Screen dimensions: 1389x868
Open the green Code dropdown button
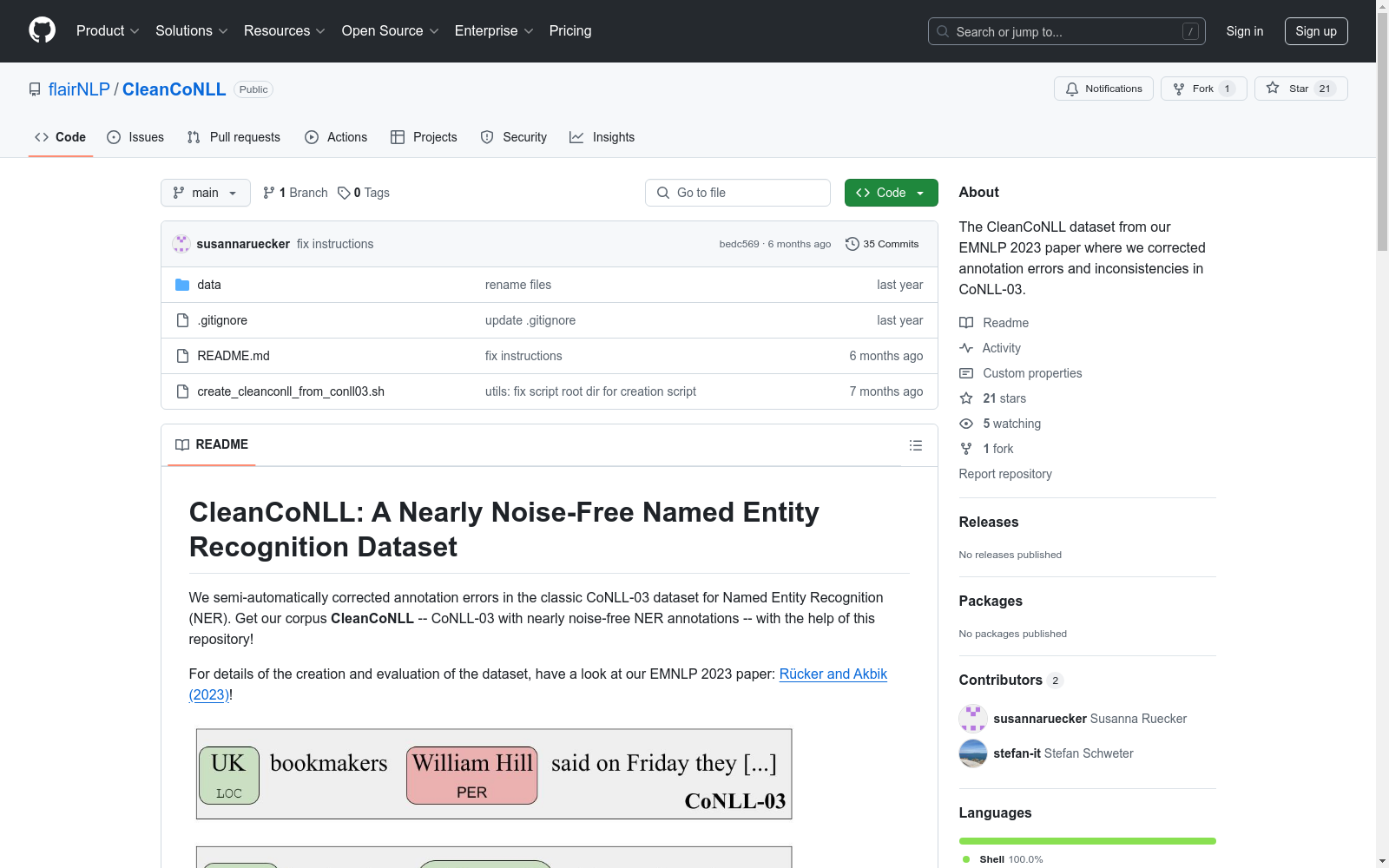pyautogui.click(x=891, y=193)
